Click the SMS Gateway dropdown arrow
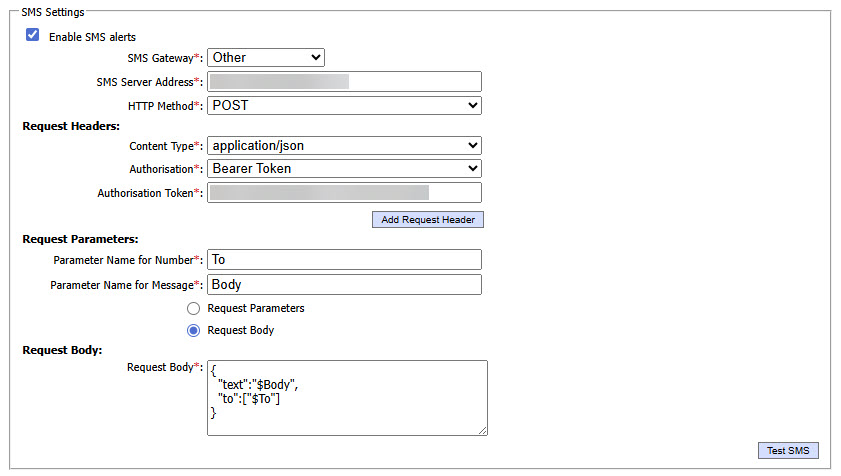841x476 pixels. tap(315, 58)
